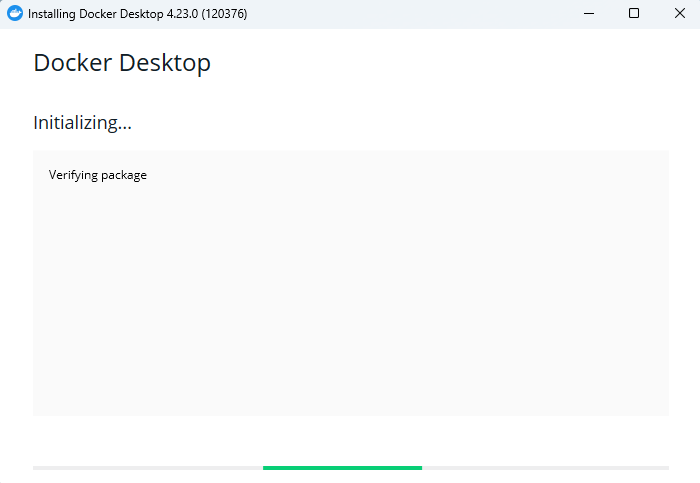Image resolution: width=700 pixels, height=483 pixels.
Task: Click the gray progress track right of green
Action: tap(545, 467)
